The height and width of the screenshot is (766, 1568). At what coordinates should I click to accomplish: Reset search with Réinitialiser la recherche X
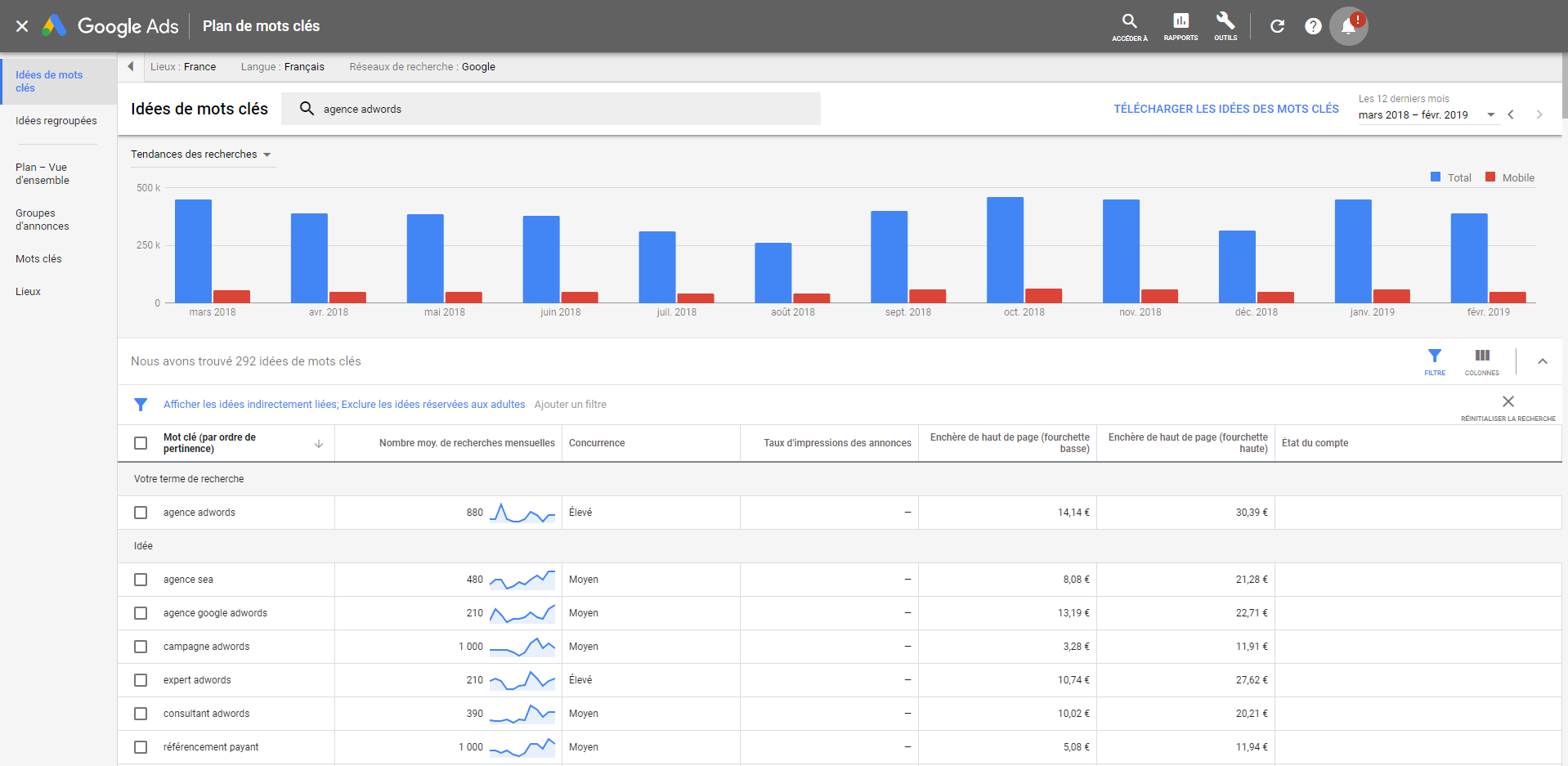click(x=1508, y=406)
